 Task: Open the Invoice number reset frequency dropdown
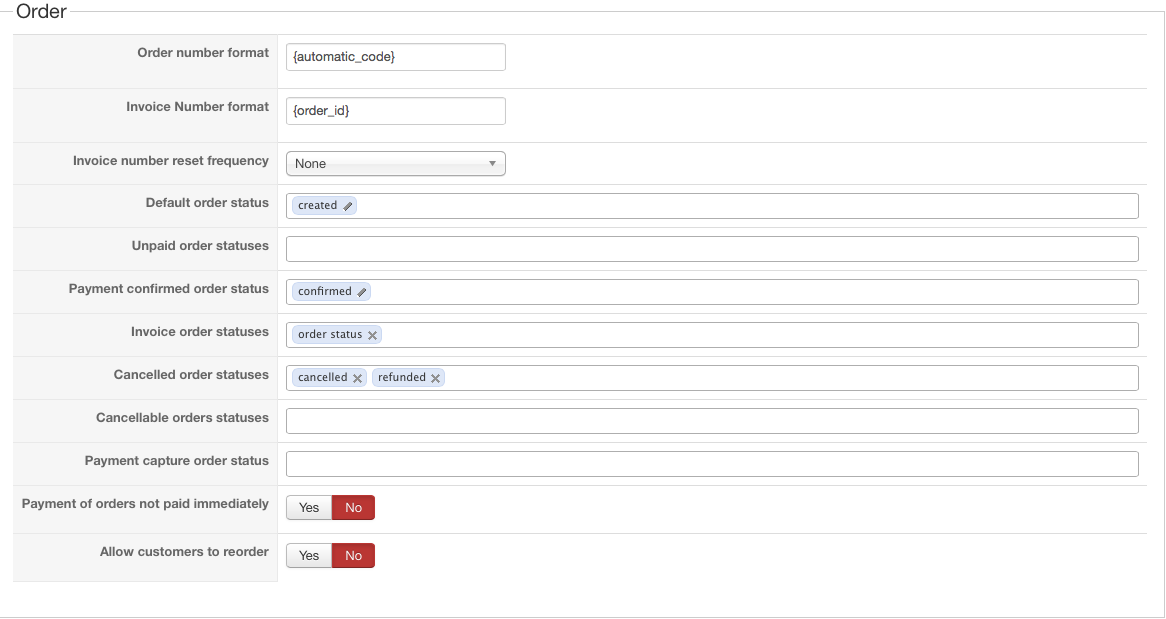pos(396,164)
